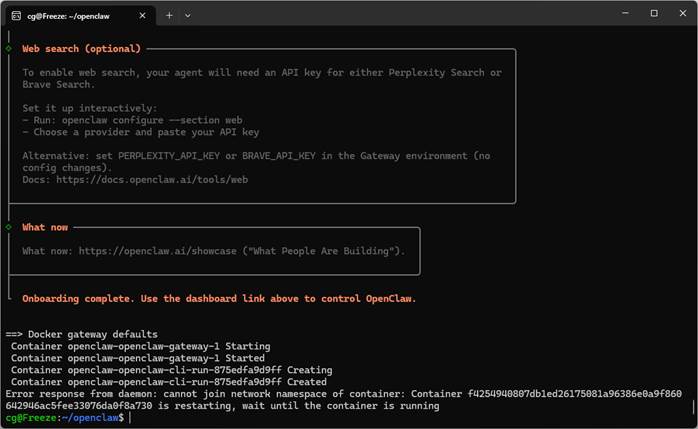Click the green diamond beside What now
Screen dimensions: 698x429
[9, 227]
